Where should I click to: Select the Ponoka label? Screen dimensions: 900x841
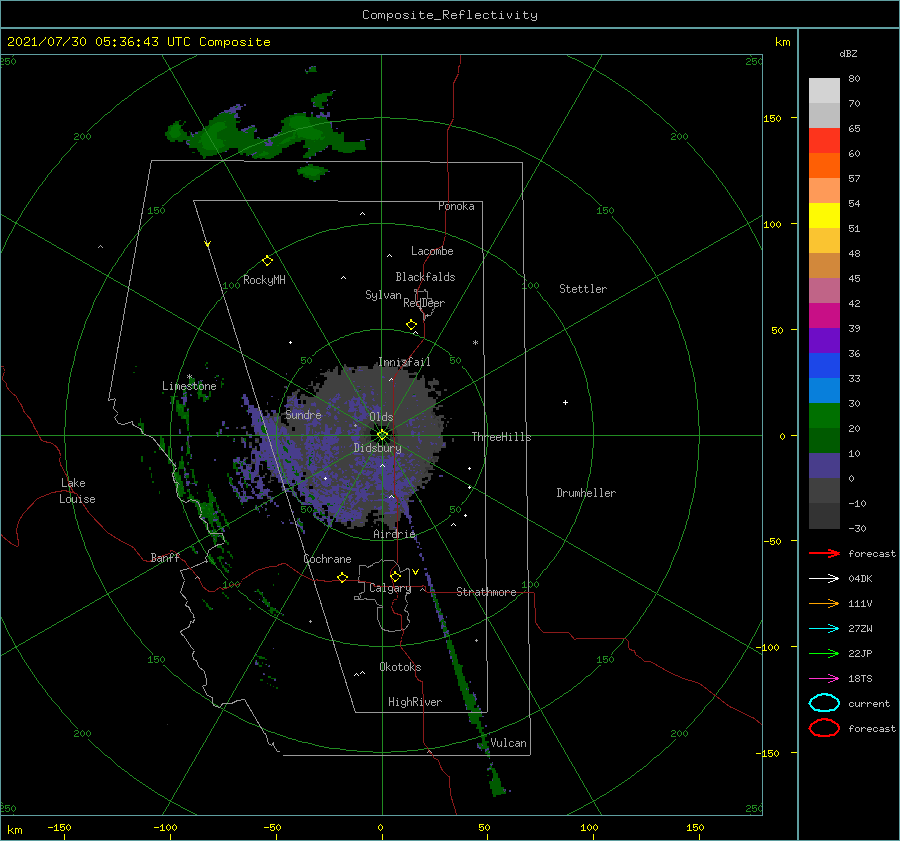[456, 206]
